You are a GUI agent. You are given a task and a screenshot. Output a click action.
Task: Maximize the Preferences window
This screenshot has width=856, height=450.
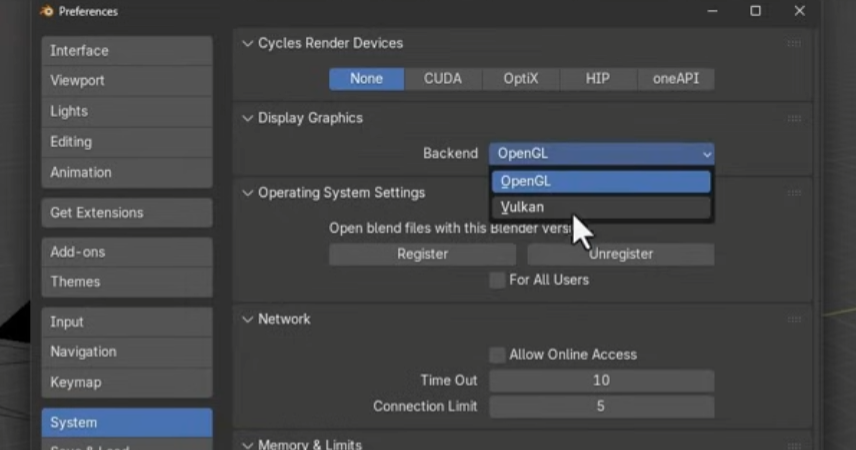point(756,11)
